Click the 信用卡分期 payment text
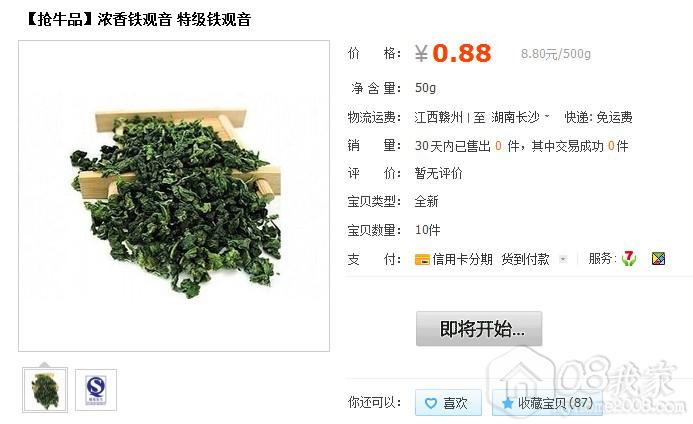The width and height of the screenshot is (693, 424). coord(462,259)
